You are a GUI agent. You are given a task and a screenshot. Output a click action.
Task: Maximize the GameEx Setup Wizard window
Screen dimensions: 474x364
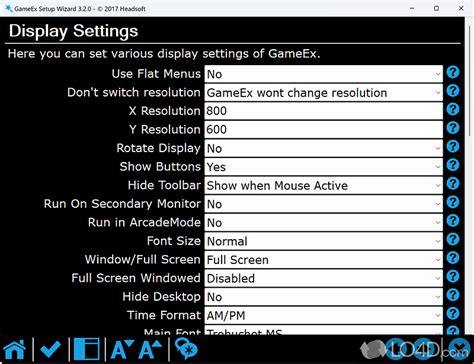436,8
